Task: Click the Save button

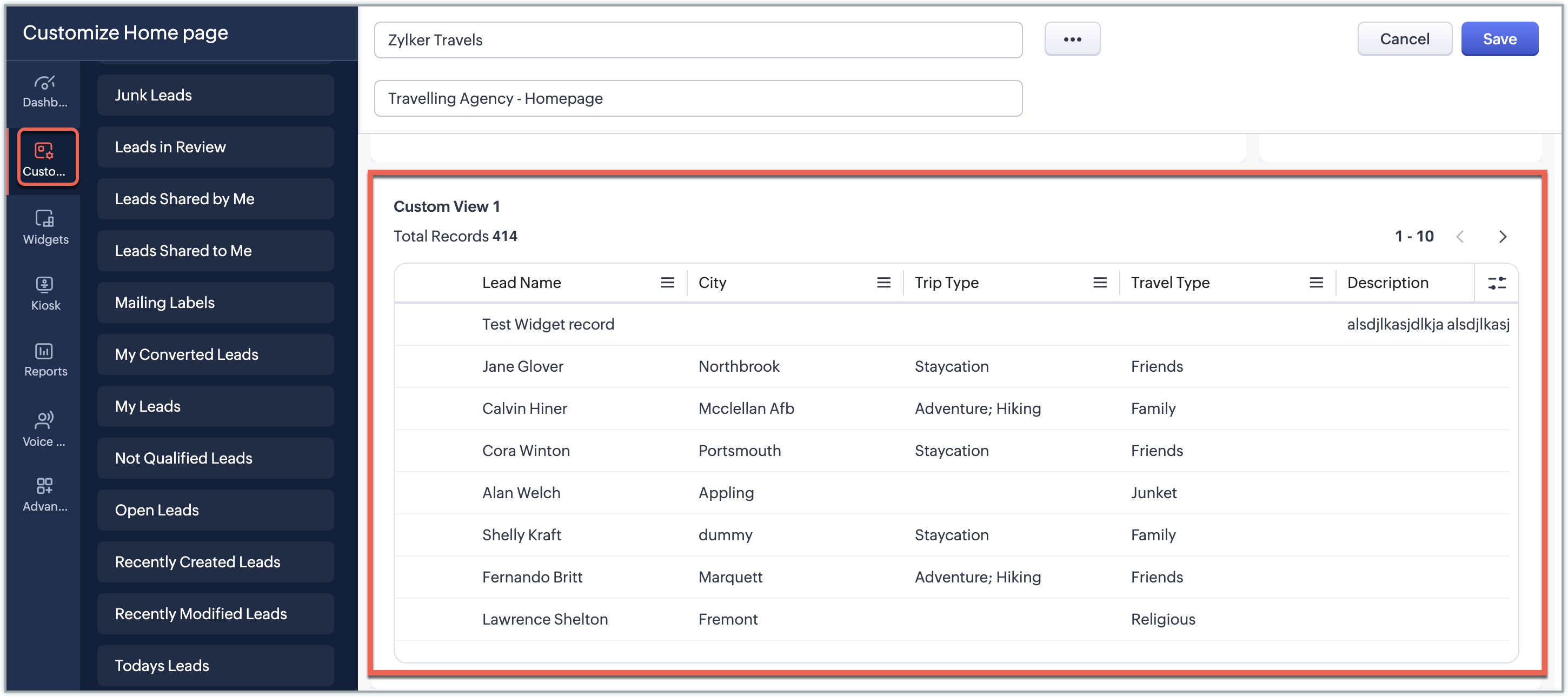Action: pos(1499,39)
